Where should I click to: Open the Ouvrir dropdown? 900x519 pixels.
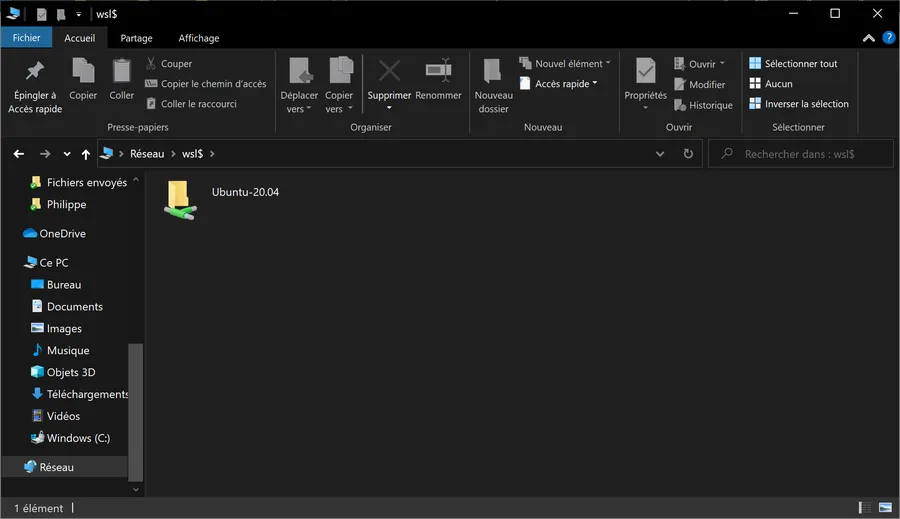(699, 64)
